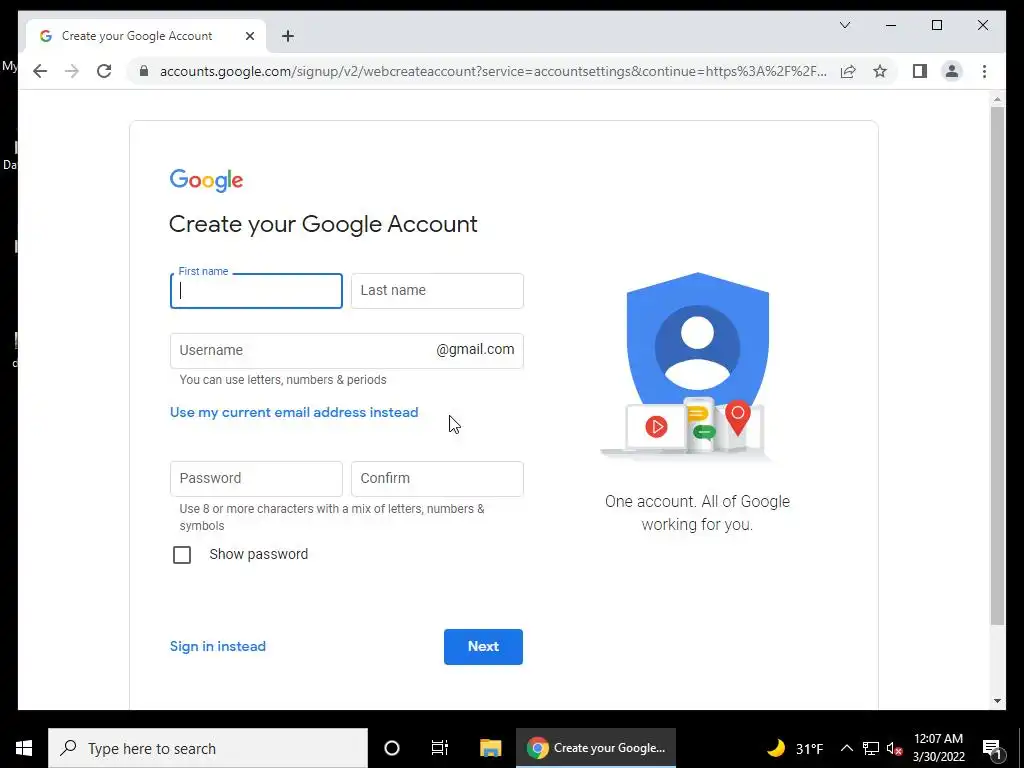Screen dimensions: 1024x768
Task: Open a new browser tab
Action: [x=288, y=36]
